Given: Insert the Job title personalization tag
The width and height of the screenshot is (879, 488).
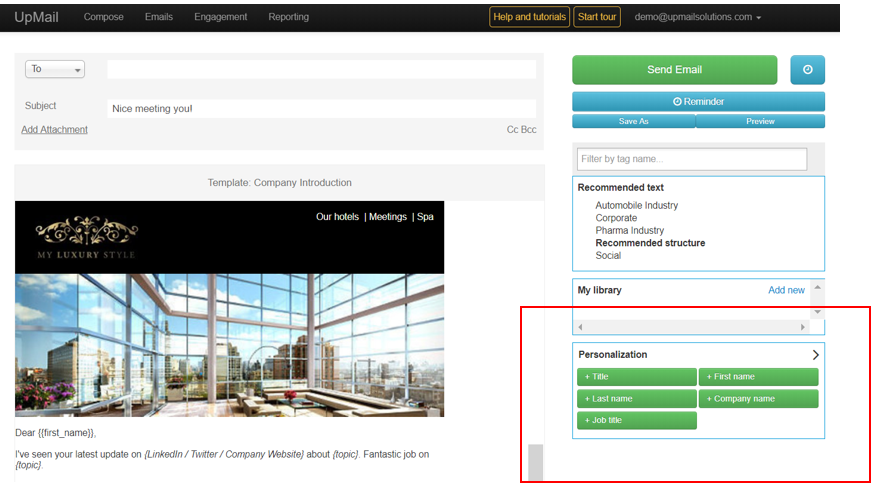Looking at the screenshot, I should (637, 420).
